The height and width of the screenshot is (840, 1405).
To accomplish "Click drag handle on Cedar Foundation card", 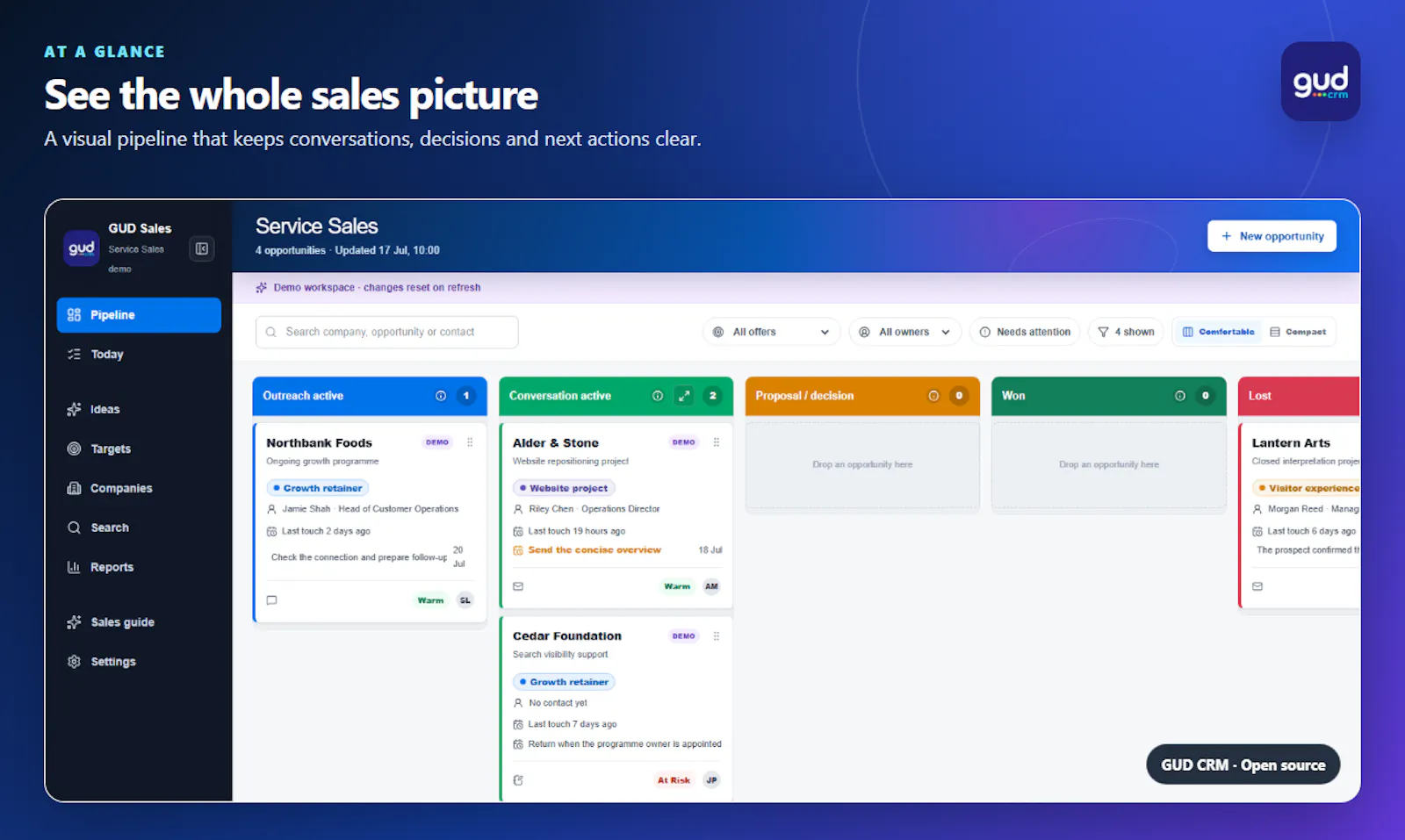I will (717, 636).
